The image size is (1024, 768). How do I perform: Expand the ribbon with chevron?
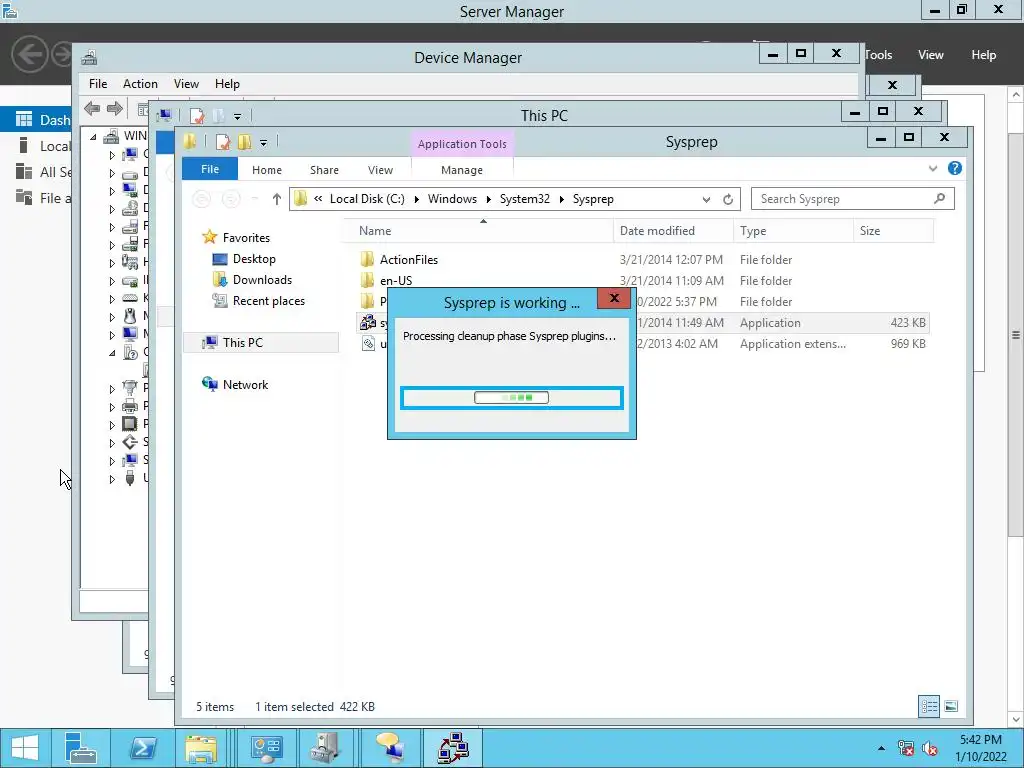point(933,168)
